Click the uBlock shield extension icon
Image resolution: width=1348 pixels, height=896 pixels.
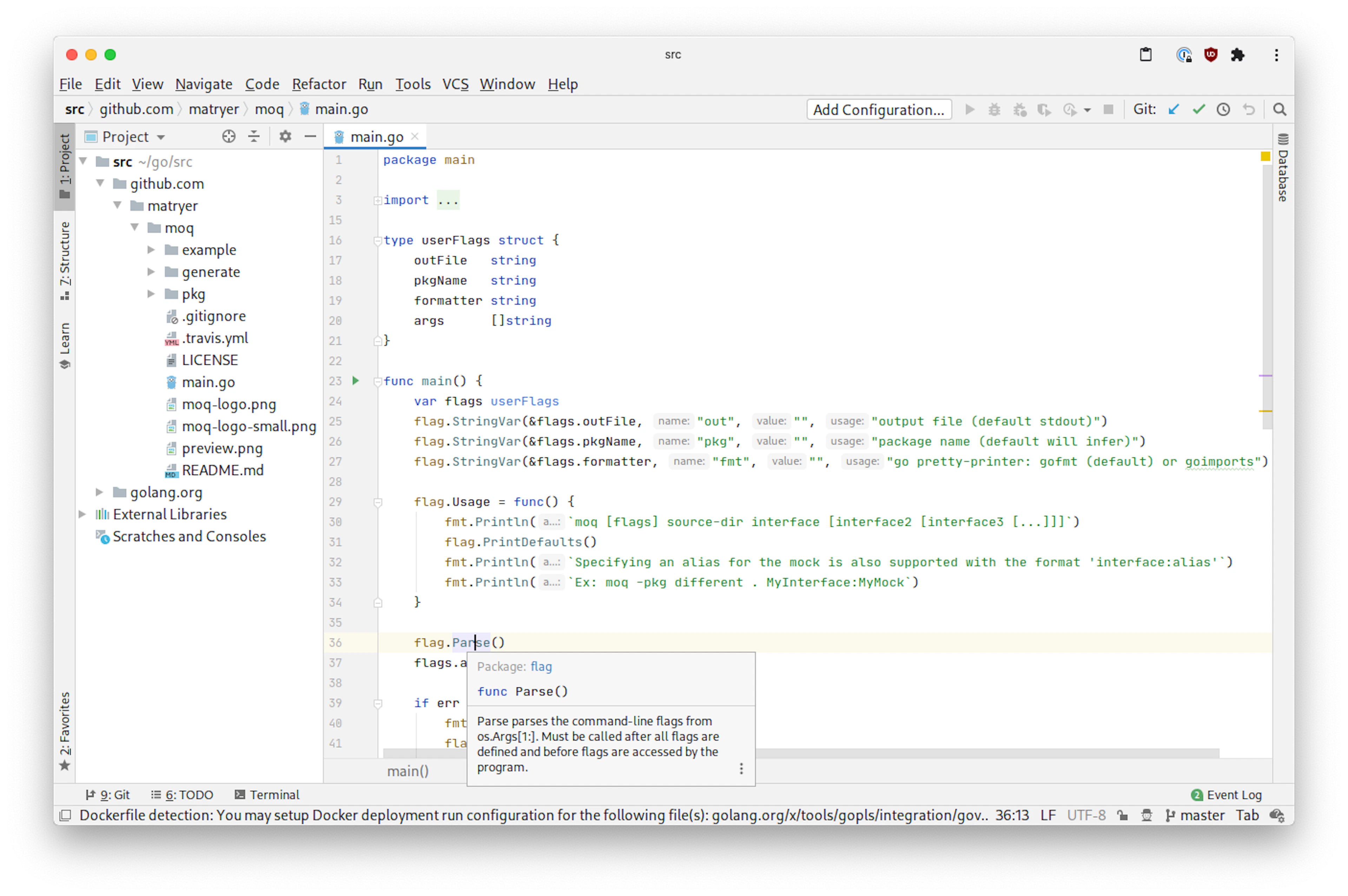pyautogui.click(x=1210, y=55)
